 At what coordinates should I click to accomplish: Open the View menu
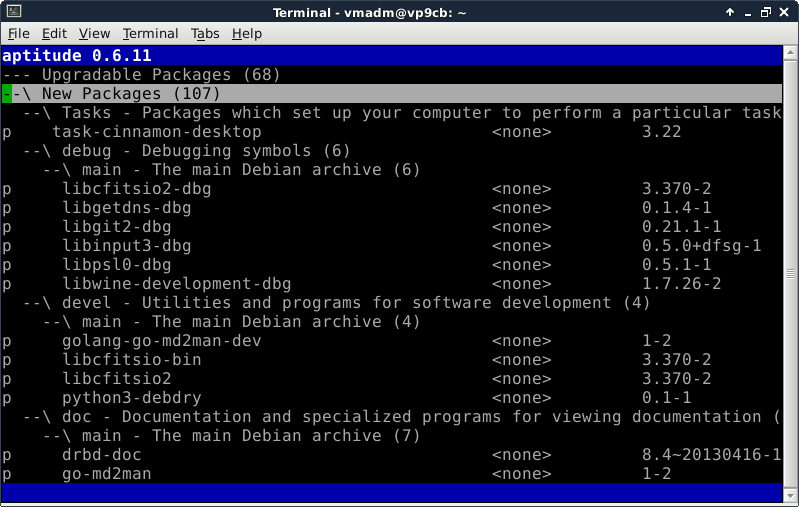coord(94,33)
